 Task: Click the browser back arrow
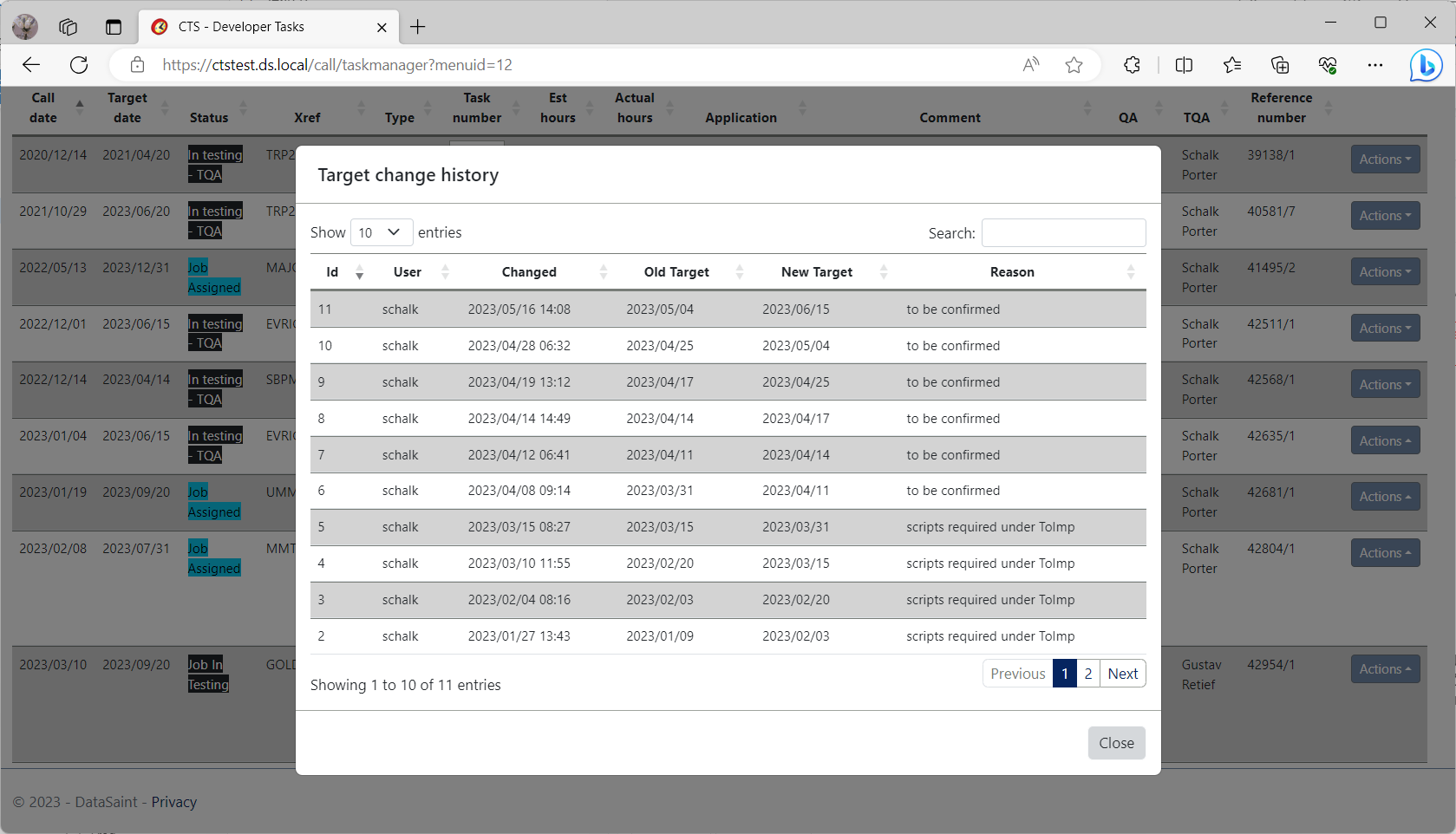click(31, 65)
